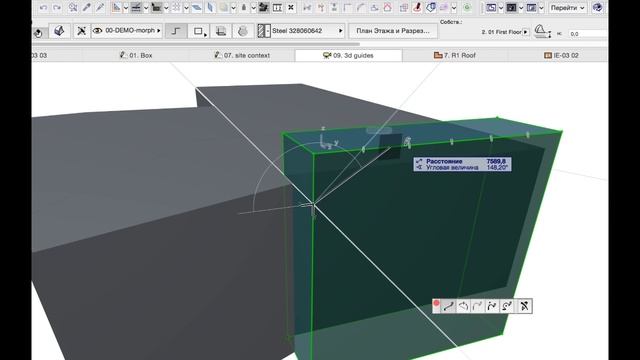The width and height of the screenshot is (640, 360).
Task: Click the red dot on pet palette
Action: [436, 304]
